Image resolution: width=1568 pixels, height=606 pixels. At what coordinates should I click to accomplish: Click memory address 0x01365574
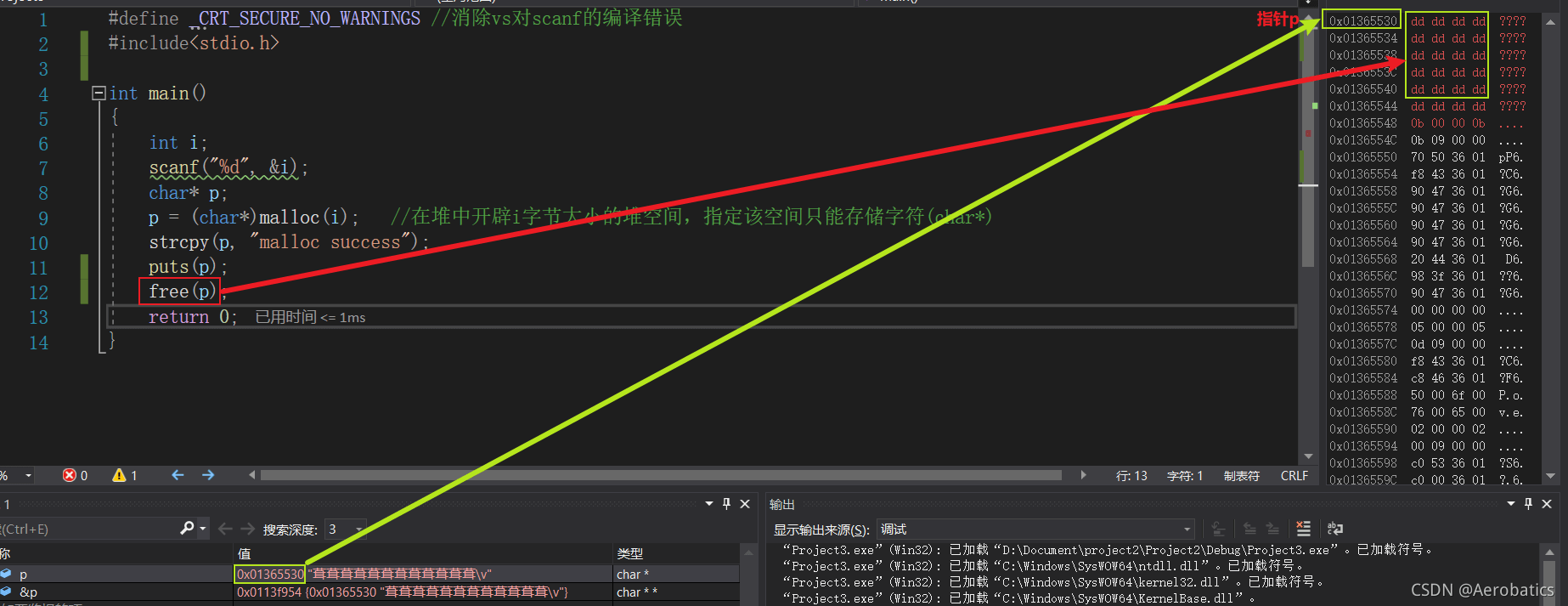pos(1362,310)
